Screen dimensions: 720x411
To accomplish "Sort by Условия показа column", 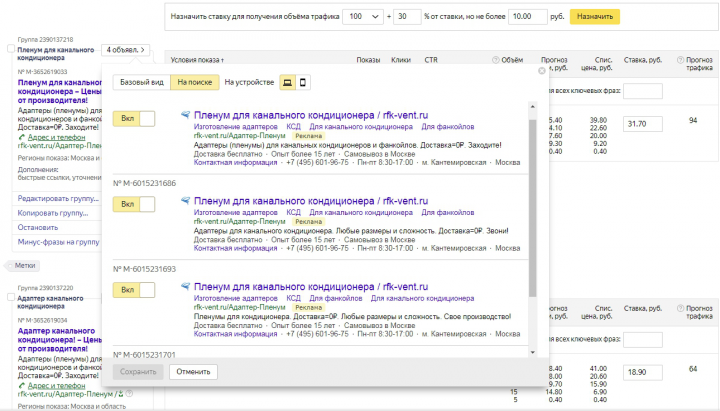I will tap(197, 60).
